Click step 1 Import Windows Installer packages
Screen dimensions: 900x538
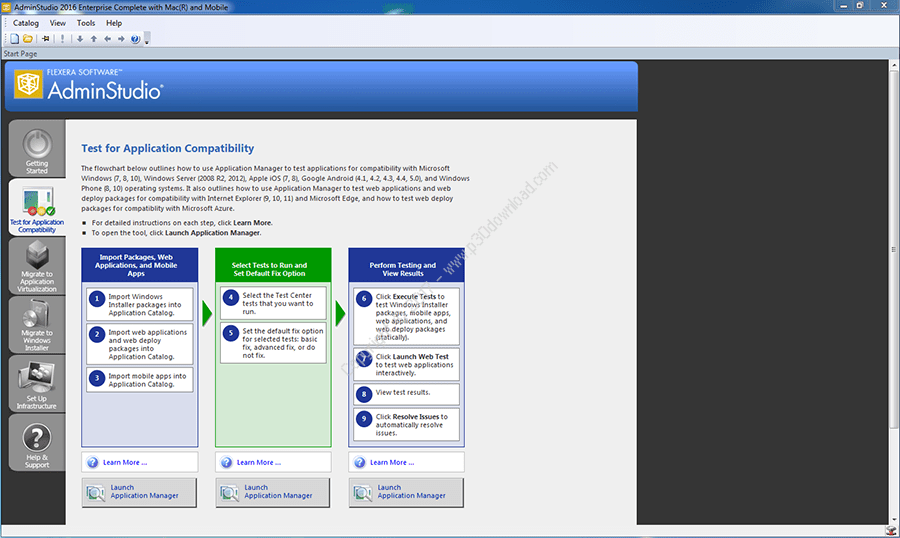pyautogui.click(x=139, y=304)
